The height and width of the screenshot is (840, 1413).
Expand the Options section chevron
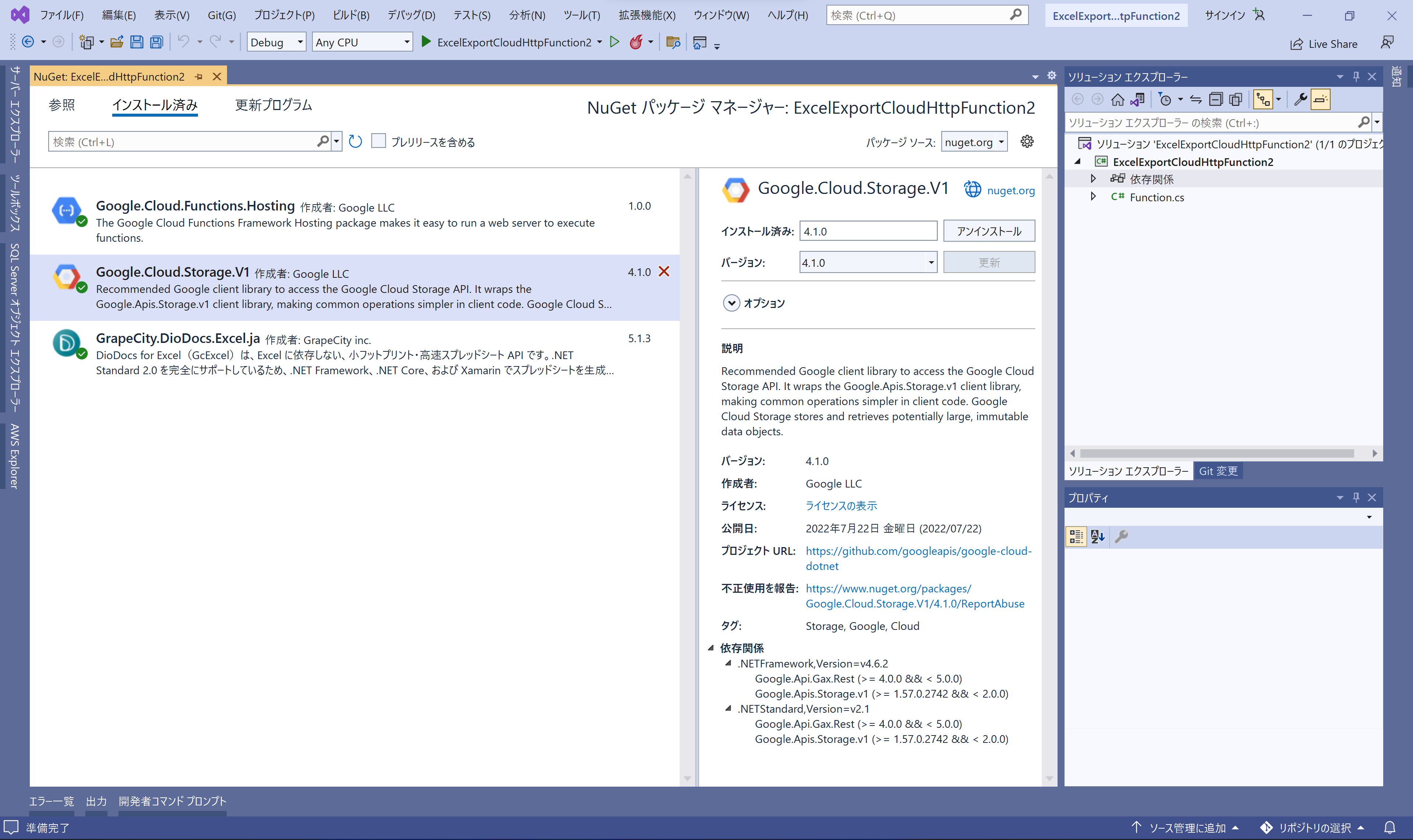coord(732,304)
